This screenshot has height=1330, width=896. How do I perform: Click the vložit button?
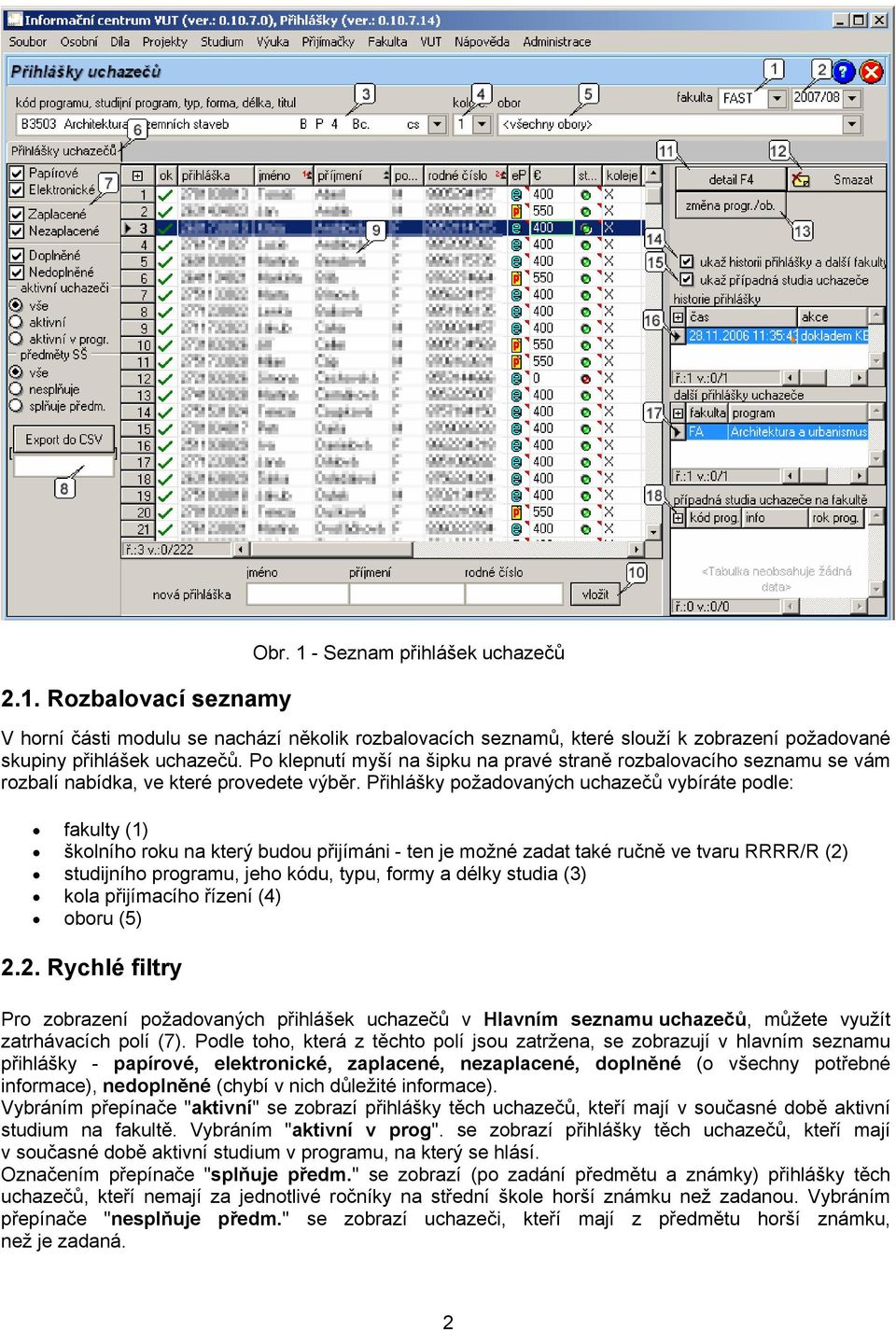pos(595,594)
